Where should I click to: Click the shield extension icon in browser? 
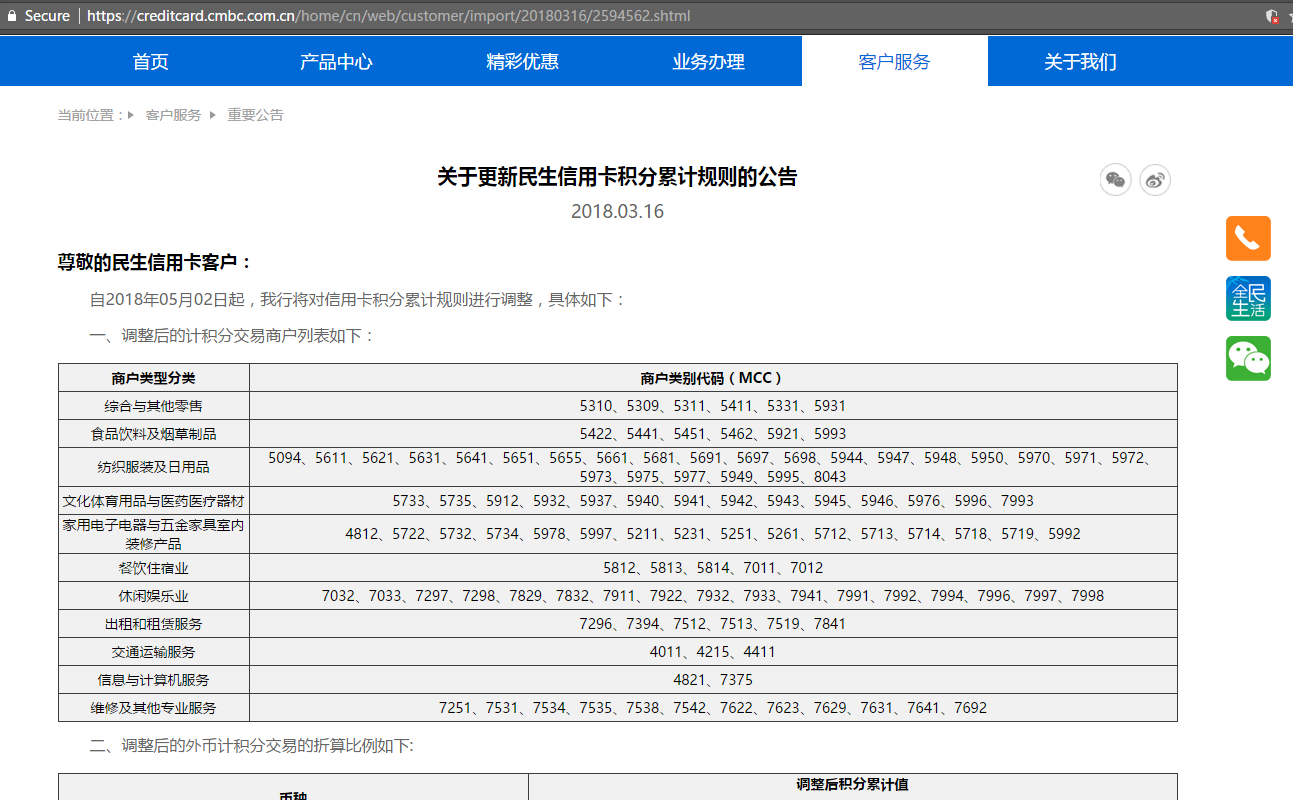tap(1272, 16)
